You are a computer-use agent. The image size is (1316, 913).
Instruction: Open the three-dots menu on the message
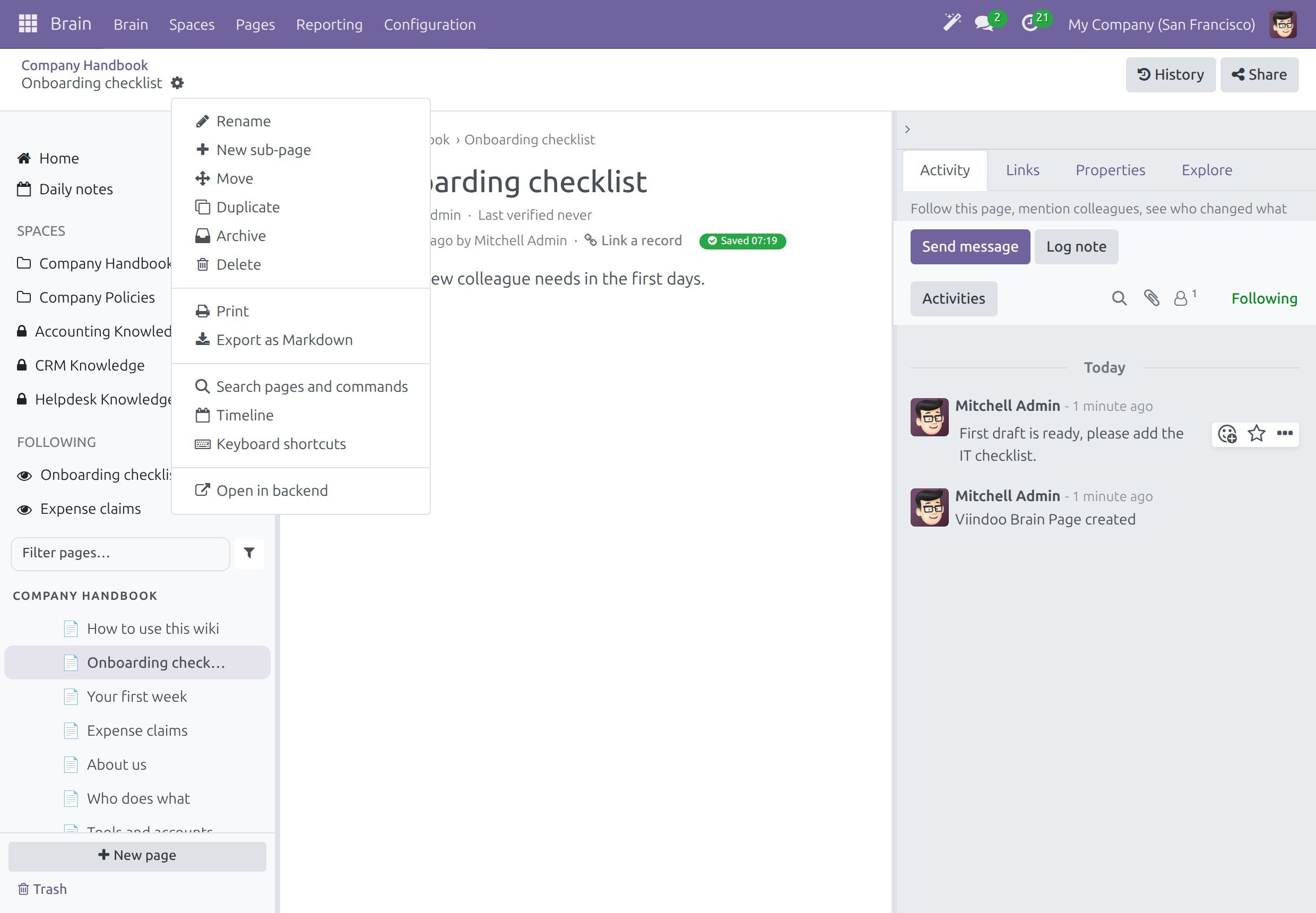(1285, 433)
